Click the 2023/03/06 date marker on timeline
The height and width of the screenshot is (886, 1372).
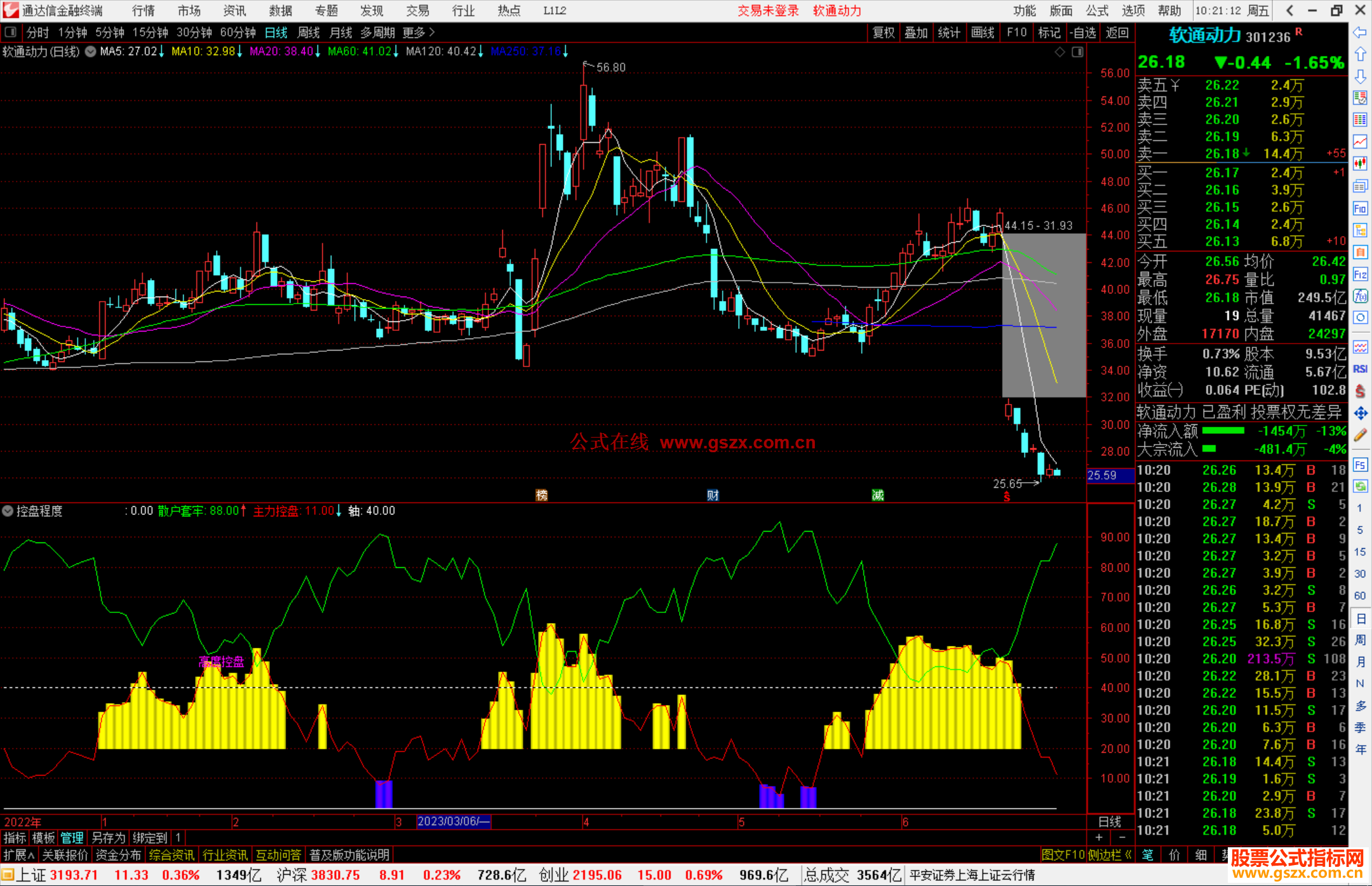[x=453, y=821]
